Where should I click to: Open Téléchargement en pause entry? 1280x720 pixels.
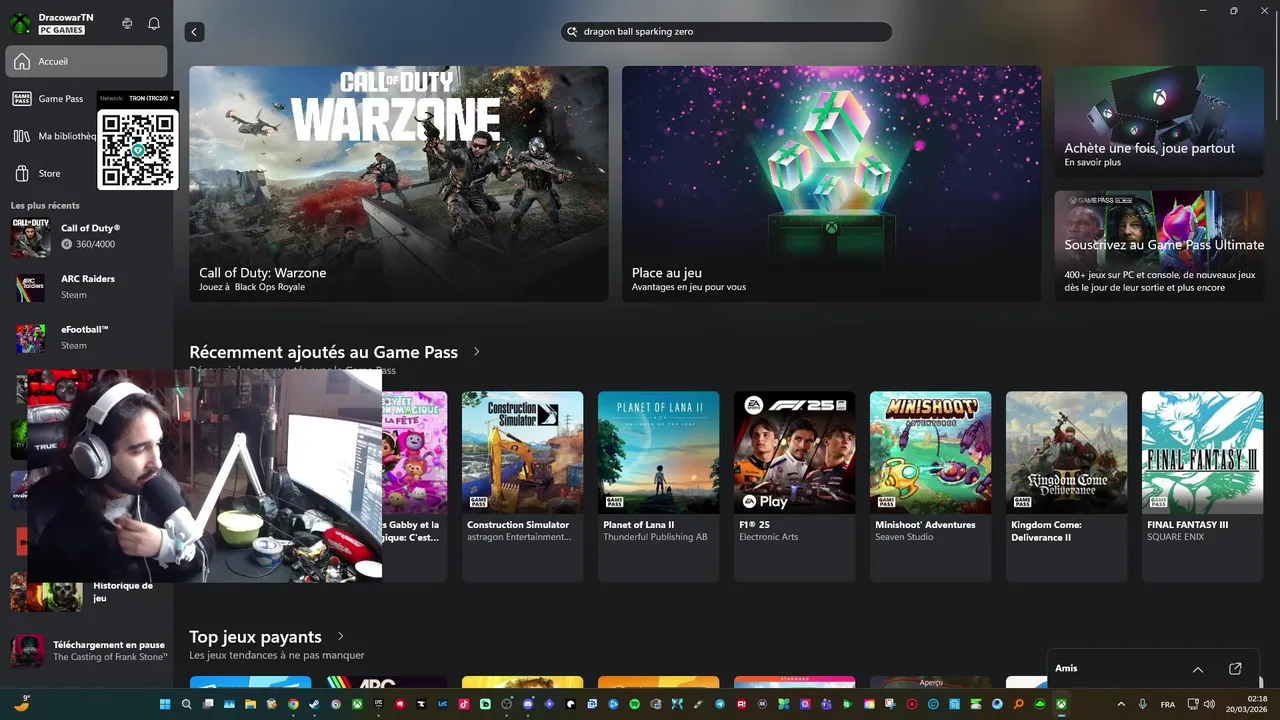tap(88, 650)
